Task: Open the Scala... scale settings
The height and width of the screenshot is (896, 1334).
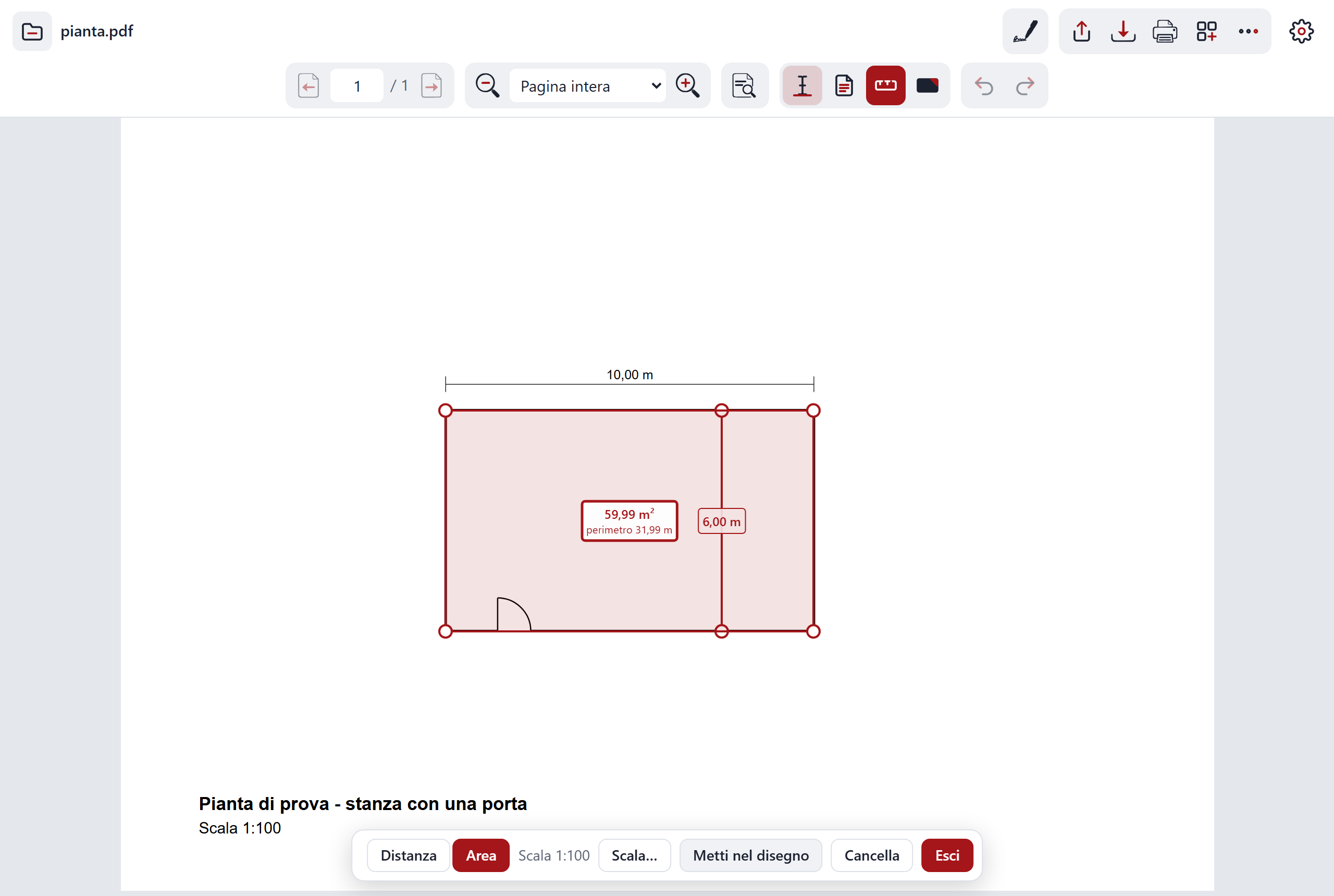Action: [634, 855]
